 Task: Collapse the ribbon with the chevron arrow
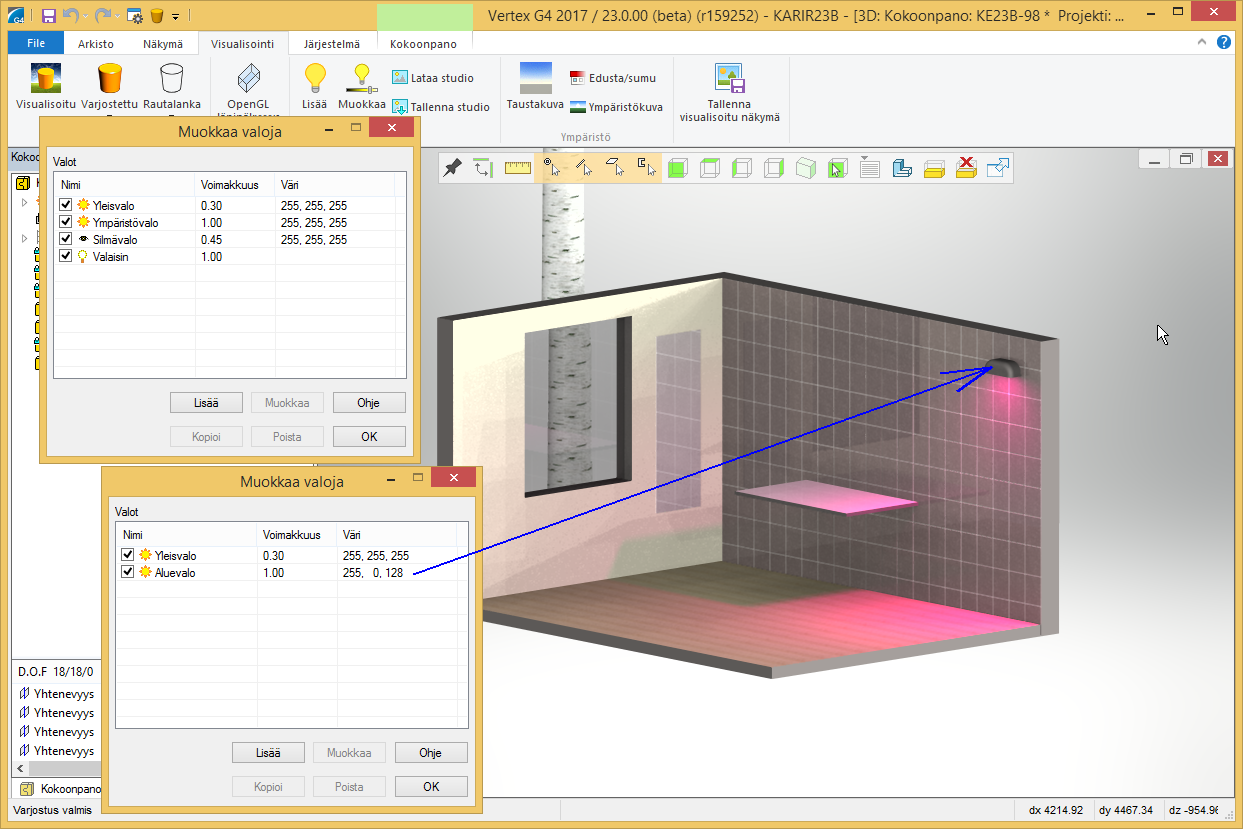[x=1203, y=43]
